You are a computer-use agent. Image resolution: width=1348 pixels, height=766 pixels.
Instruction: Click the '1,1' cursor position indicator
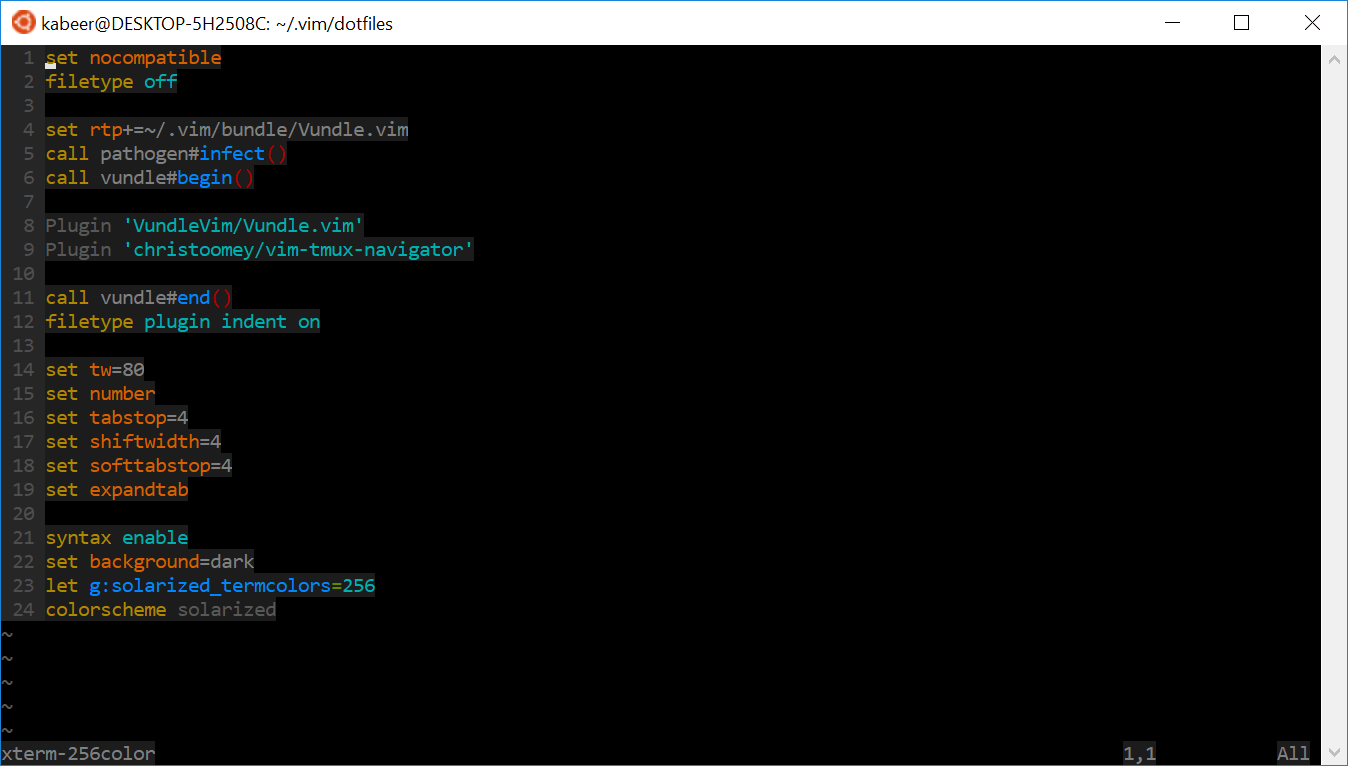point(1139,753)
